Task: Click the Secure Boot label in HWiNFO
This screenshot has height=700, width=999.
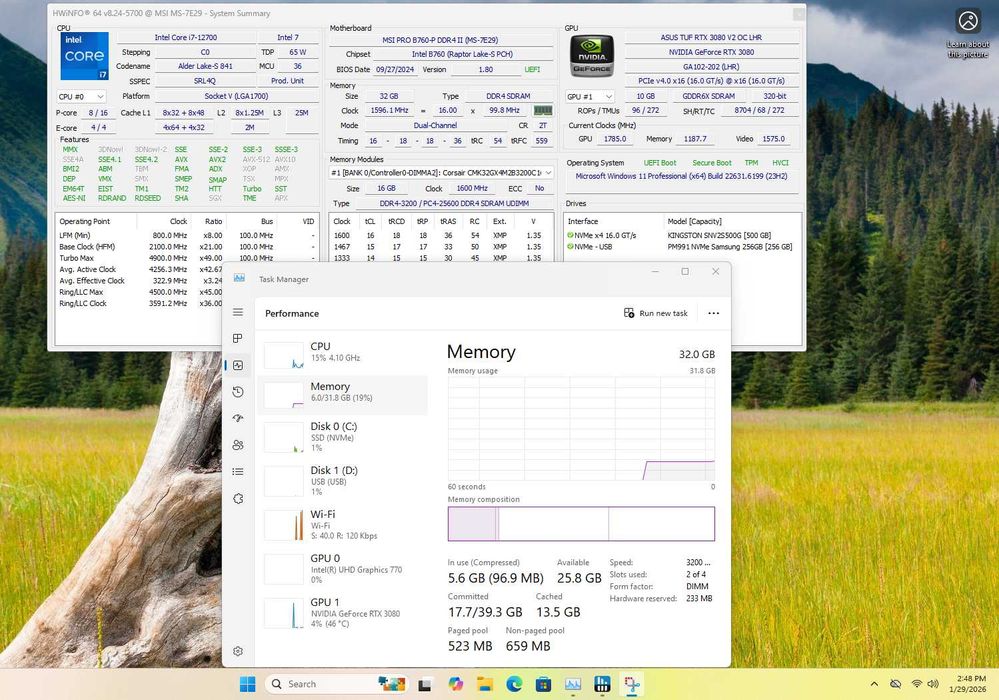Action: 712,163
